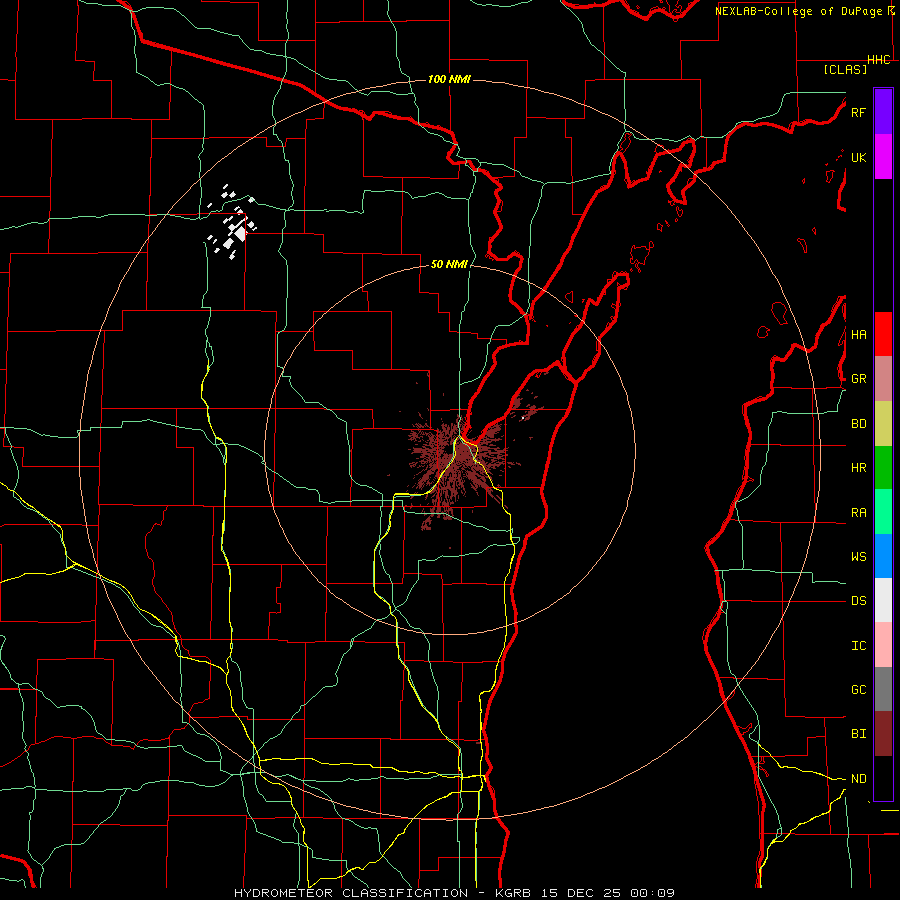Click the HA red legend swatch

click(883, 334)
